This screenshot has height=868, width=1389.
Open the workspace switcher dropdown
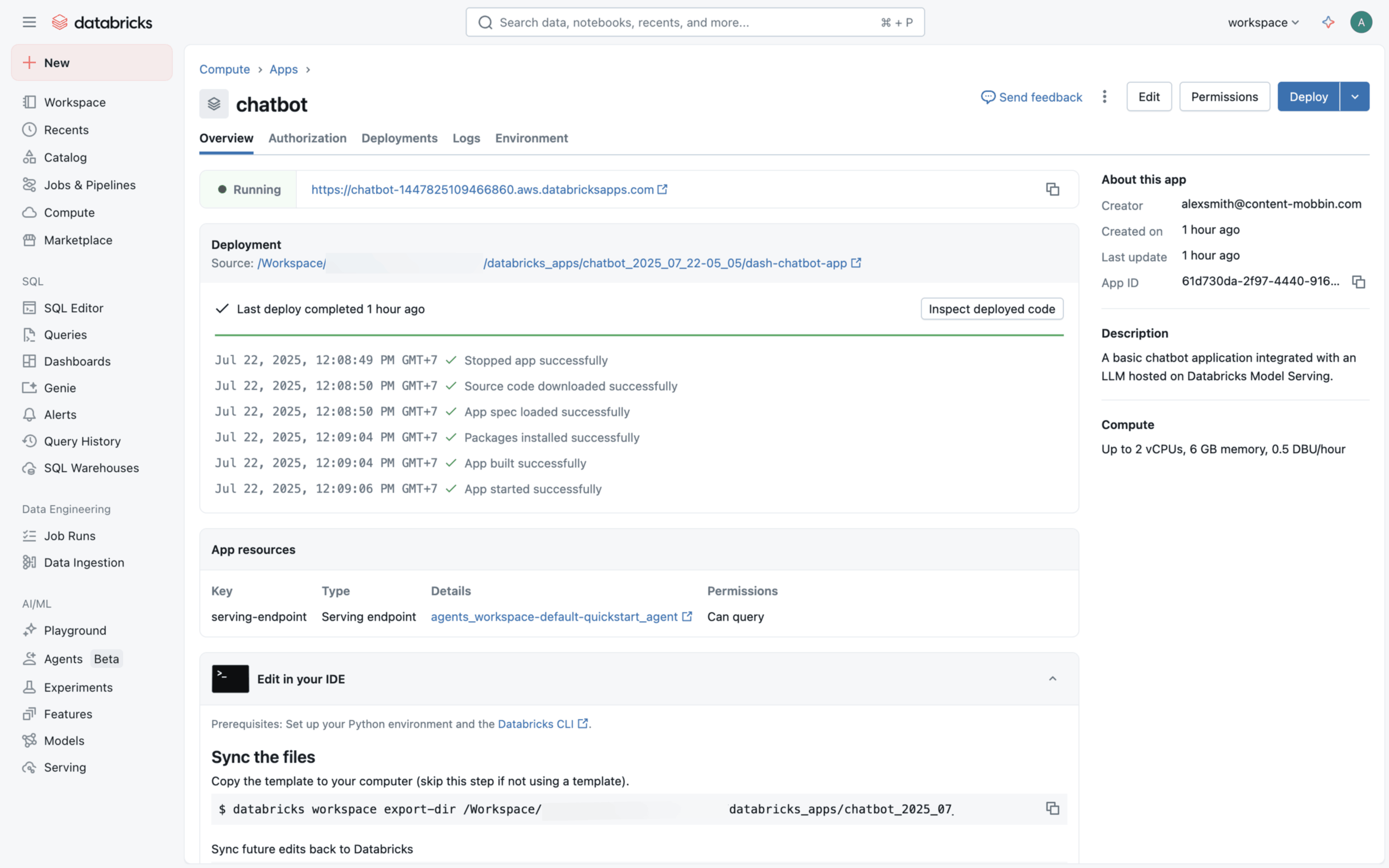click(x=1263, y=23)
